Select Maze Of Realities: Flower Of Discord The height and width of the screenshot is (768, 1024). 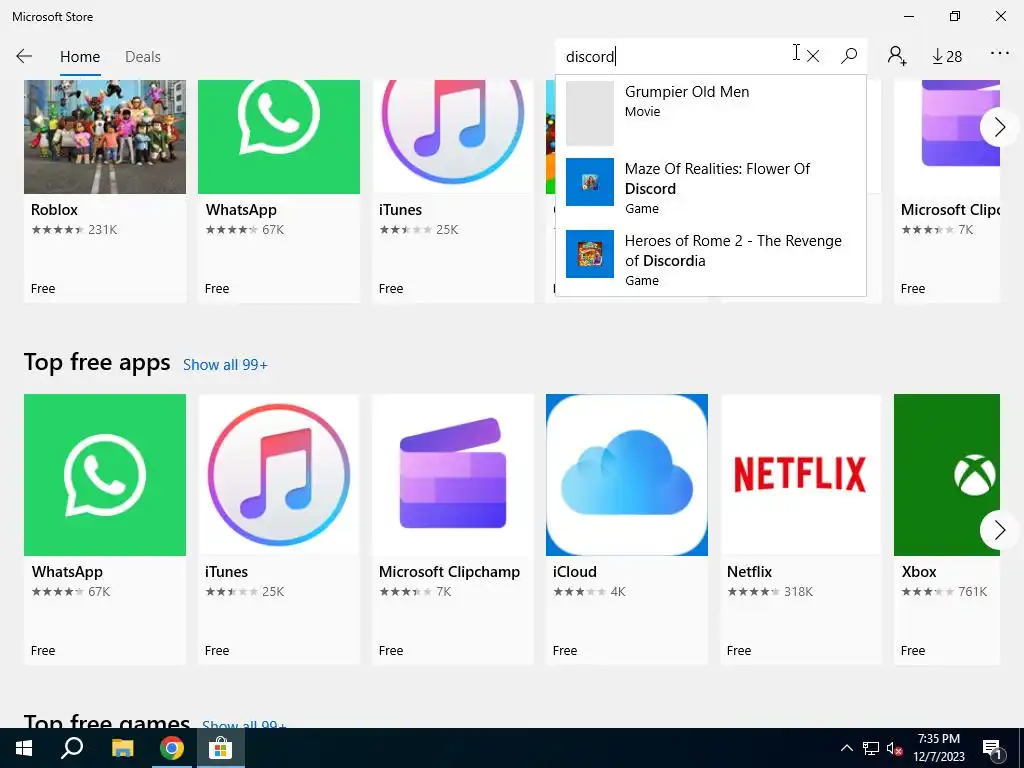[x=711, y=187]
